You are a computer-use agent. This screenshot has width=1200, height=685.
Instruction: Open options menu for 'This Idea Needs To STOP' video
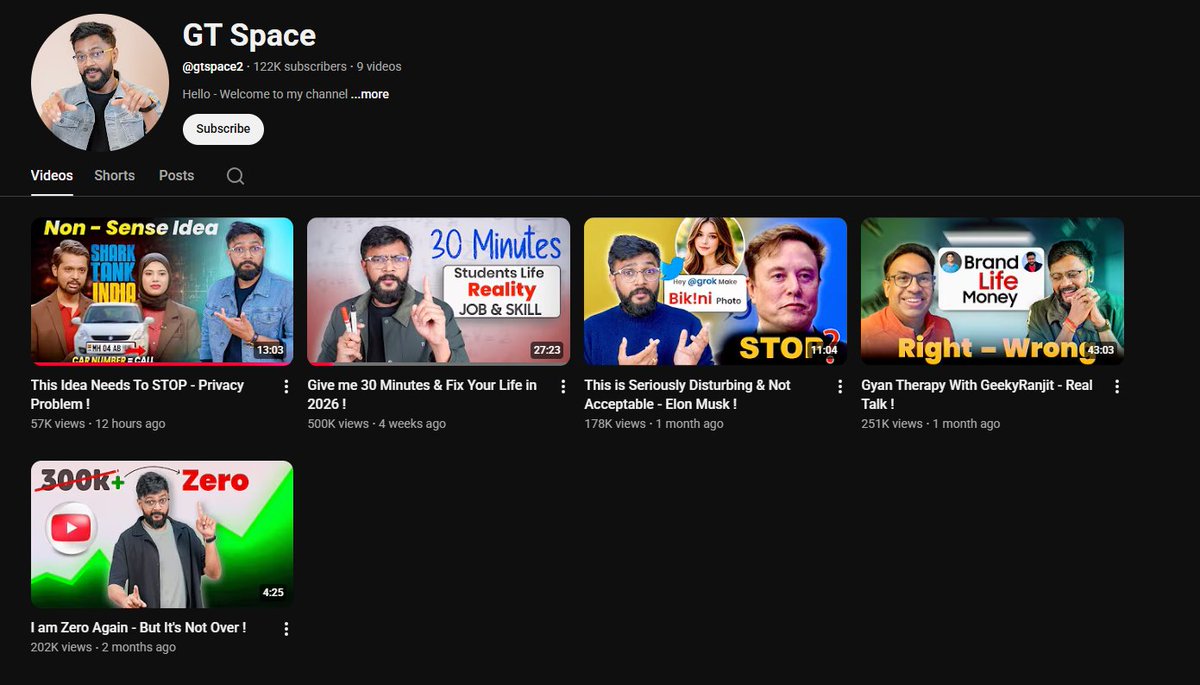coord(286,386)
